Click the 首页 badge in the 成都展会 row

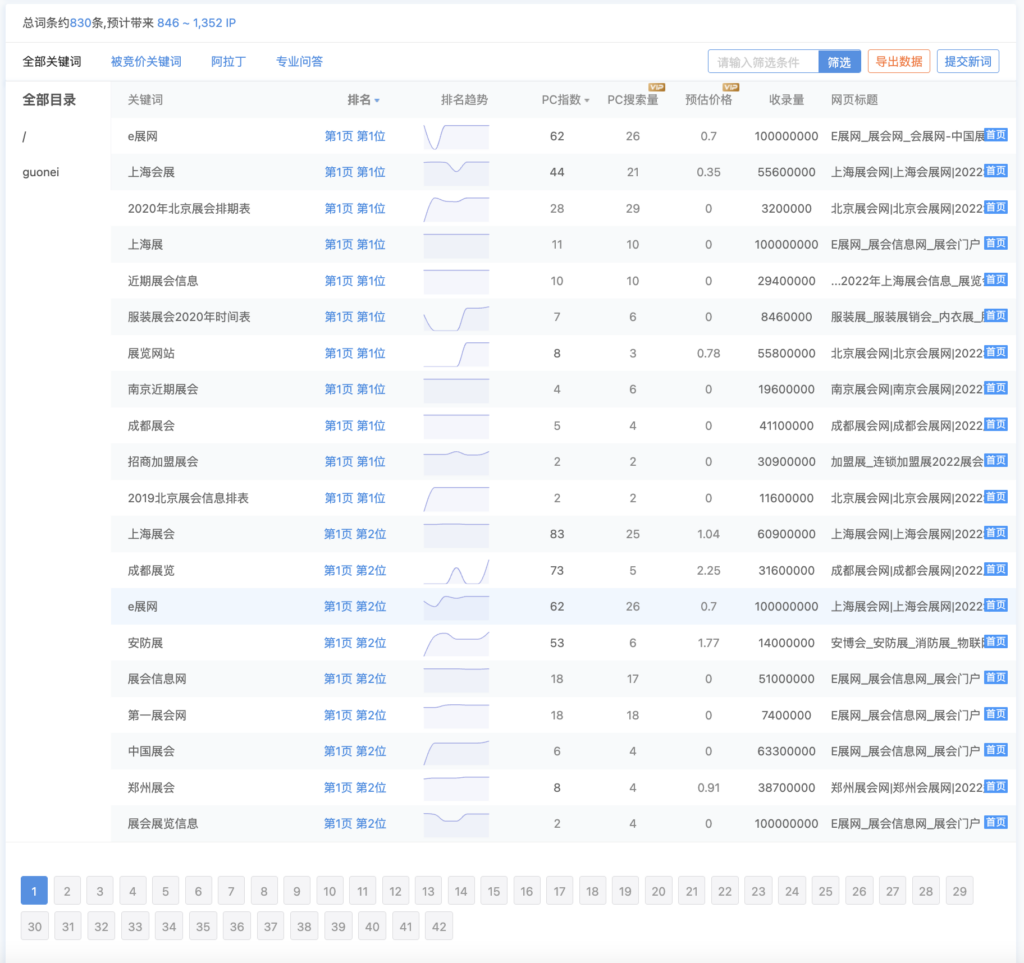(x=995, y=425)
